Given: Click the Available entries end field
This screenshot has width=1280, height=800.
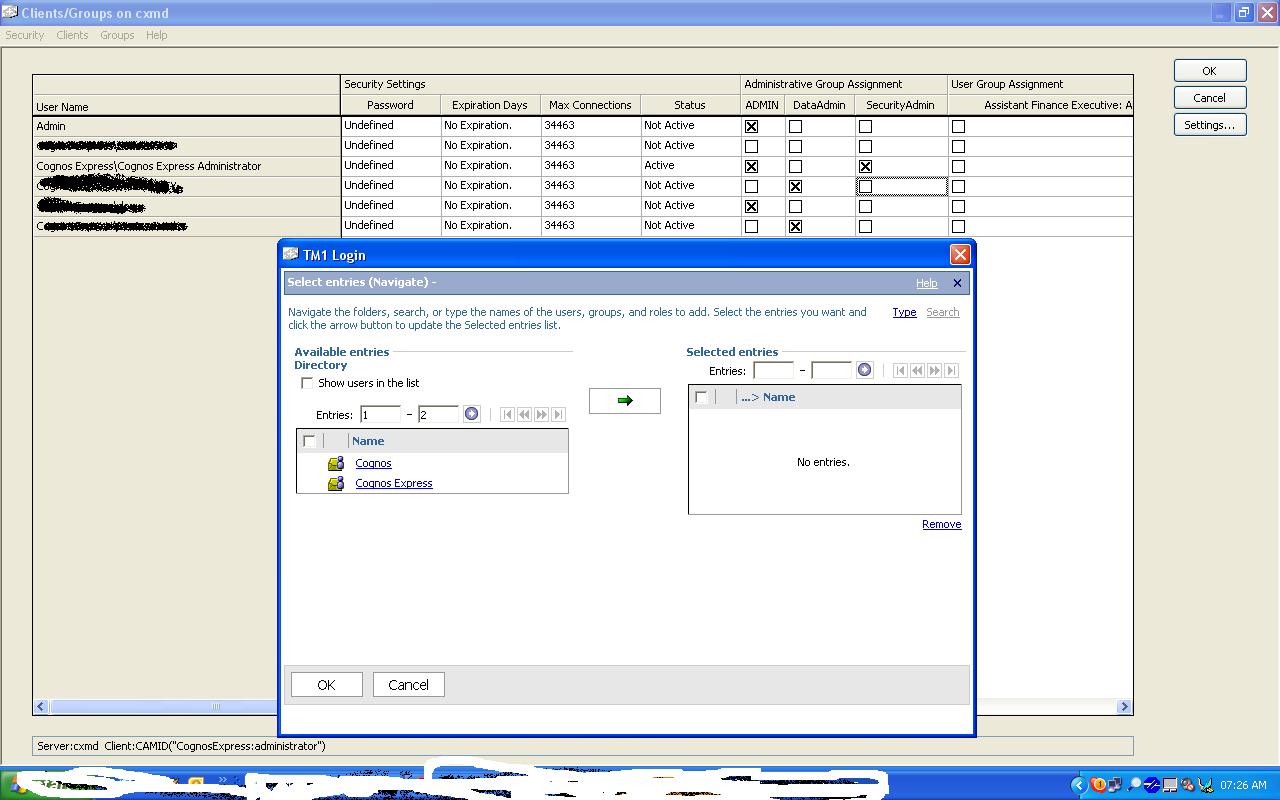Looking at the screenshot, I should [438, 414].
